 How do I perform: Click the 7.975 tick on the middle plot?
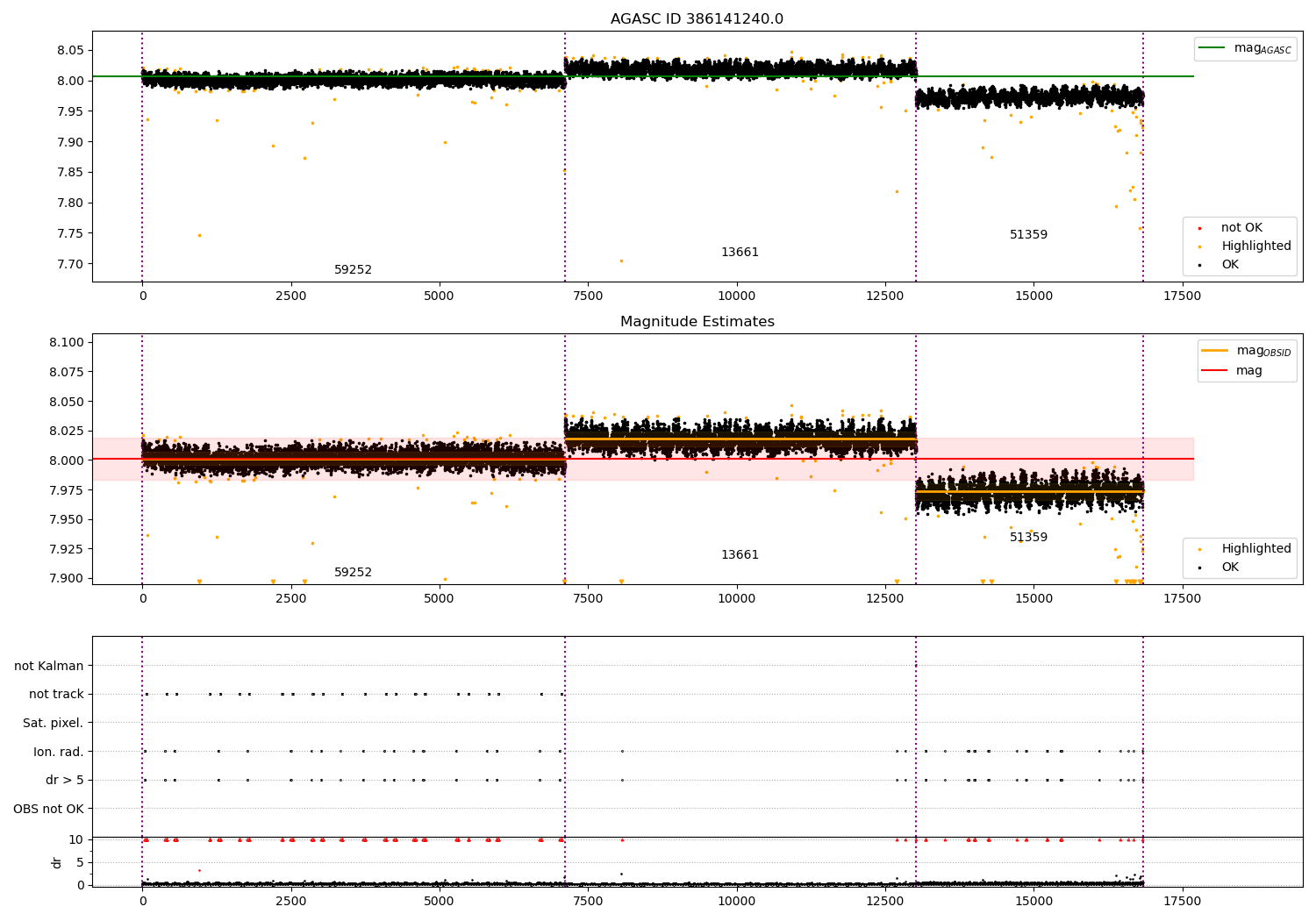(66, 490)
